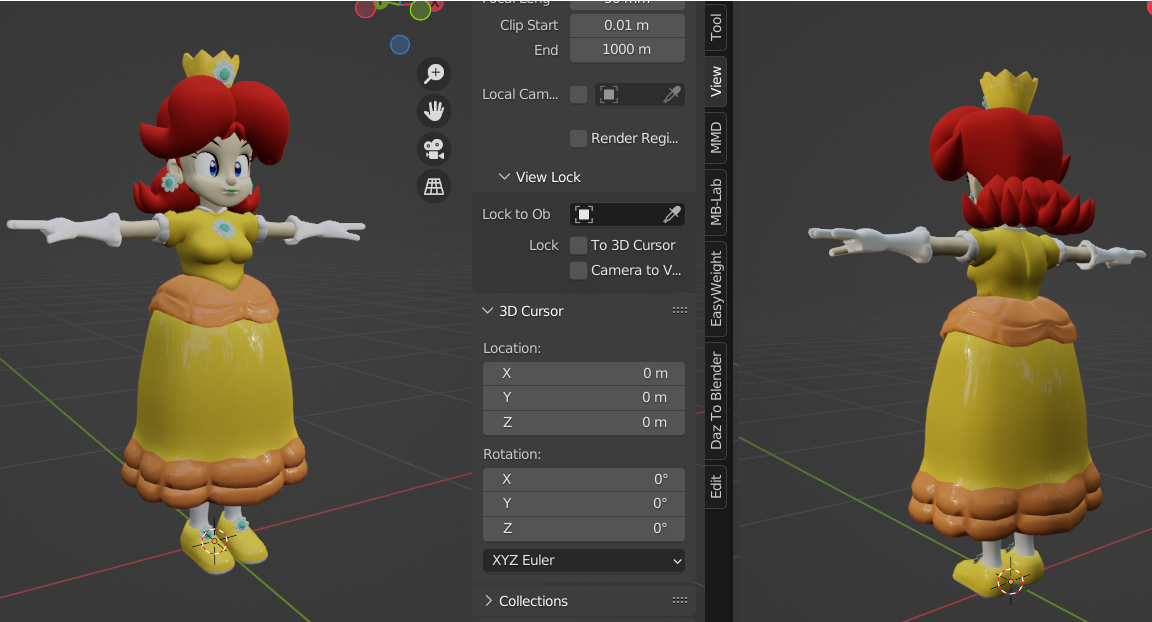Select the pan view hand icon
Image resolution: width=1152 pixels, height=622 pixels.
click(x=434, y=111)
